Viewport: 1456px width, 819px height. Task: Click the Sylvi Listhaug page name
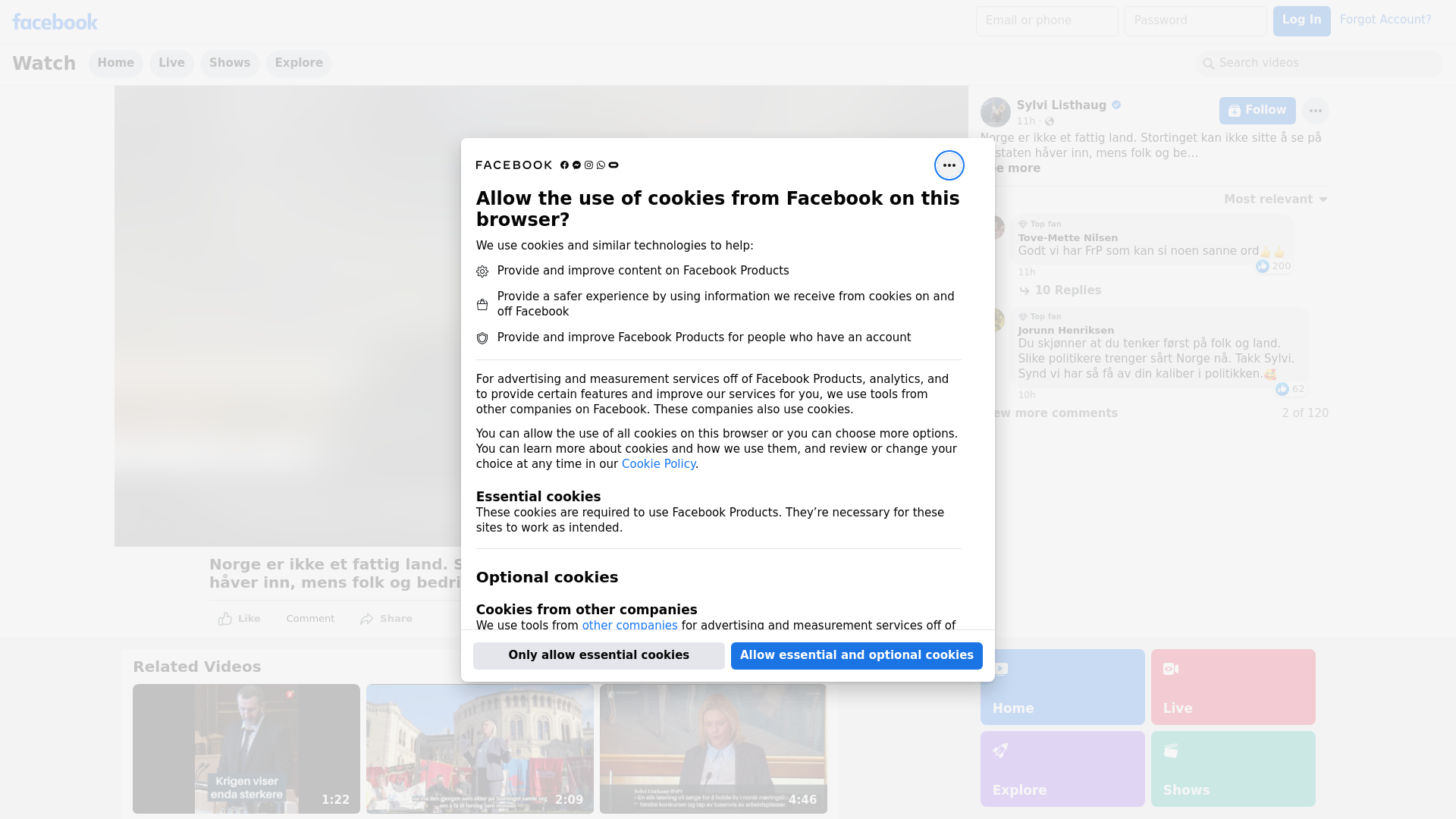click(x=1061, y=105)
